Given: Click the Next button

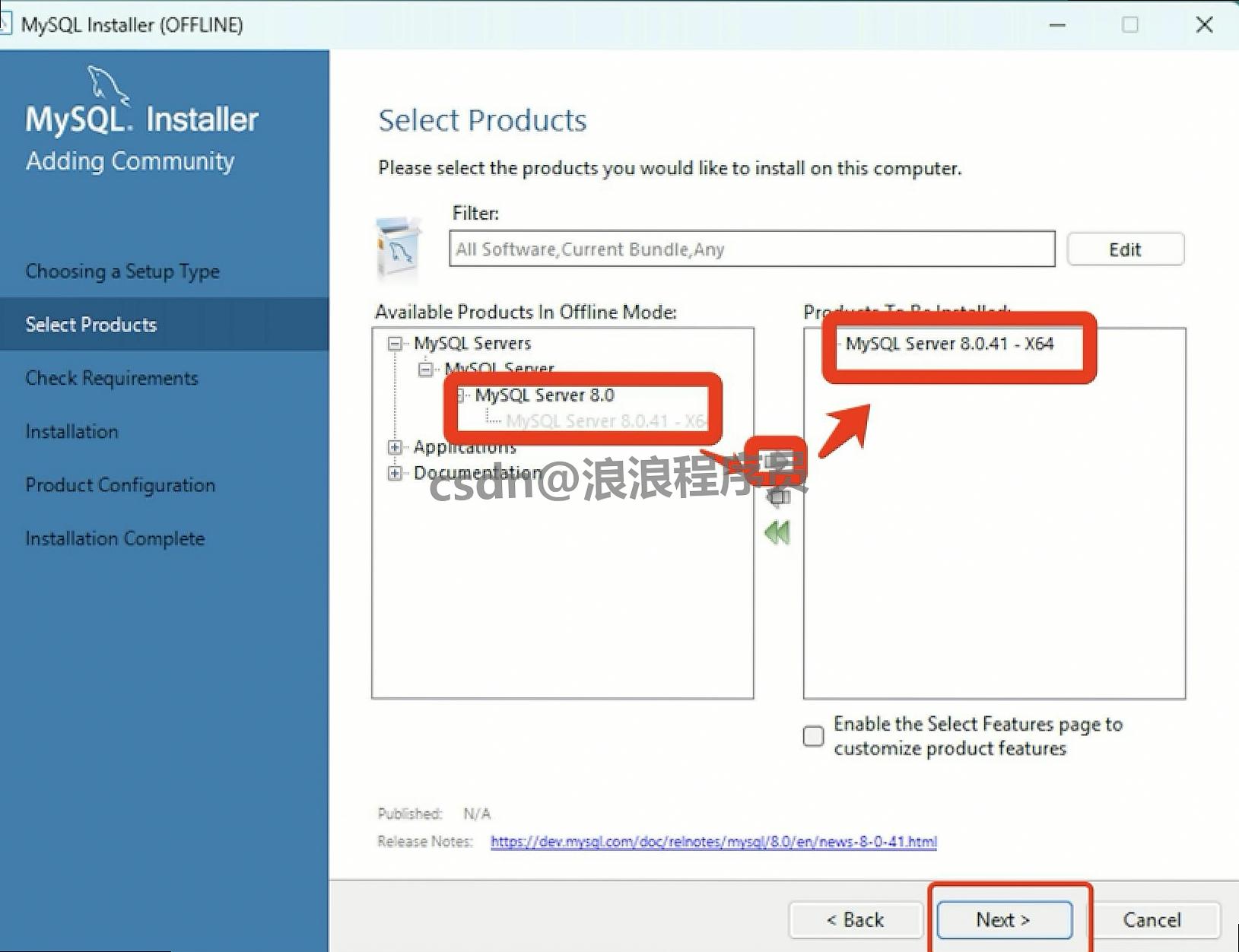Looking at the screenshot, I should point(1004,920).
